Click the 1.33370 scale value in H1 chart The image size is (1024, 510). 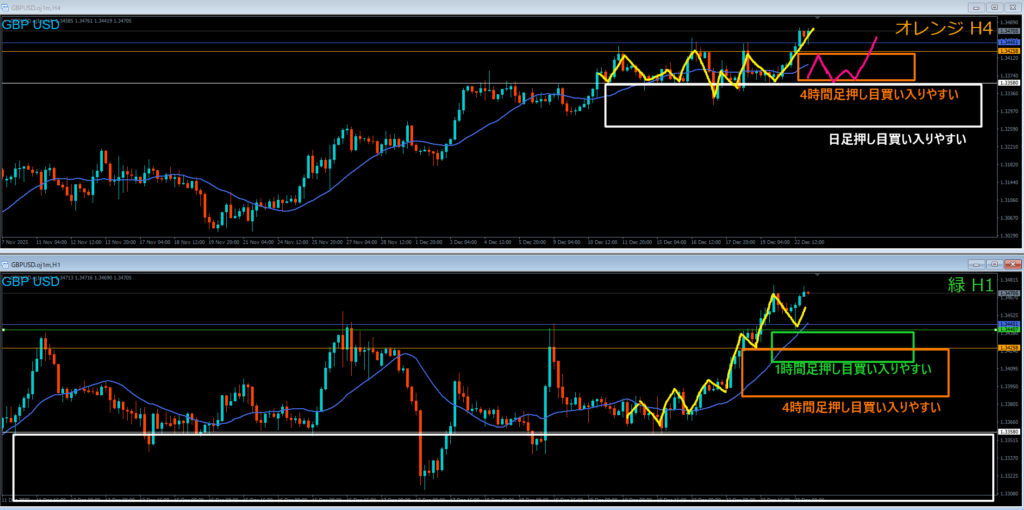click(x=1008, y=458)
